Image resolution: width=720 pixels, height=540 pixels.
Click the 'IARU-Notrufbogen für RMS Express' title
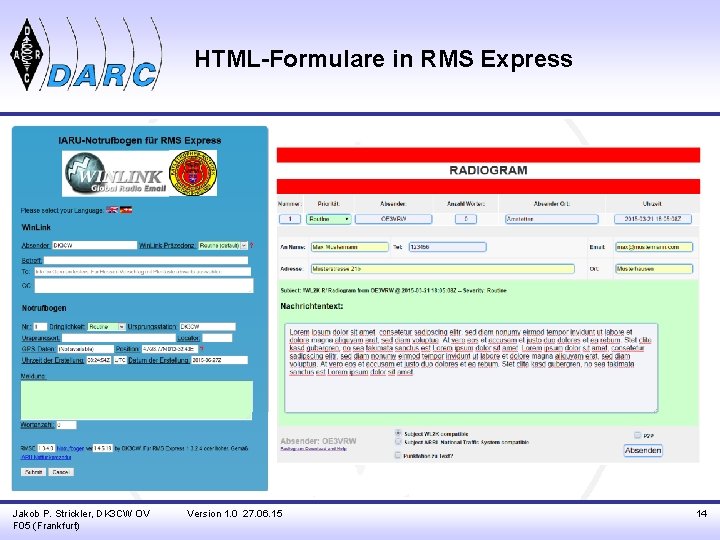[x=140, y=141]
